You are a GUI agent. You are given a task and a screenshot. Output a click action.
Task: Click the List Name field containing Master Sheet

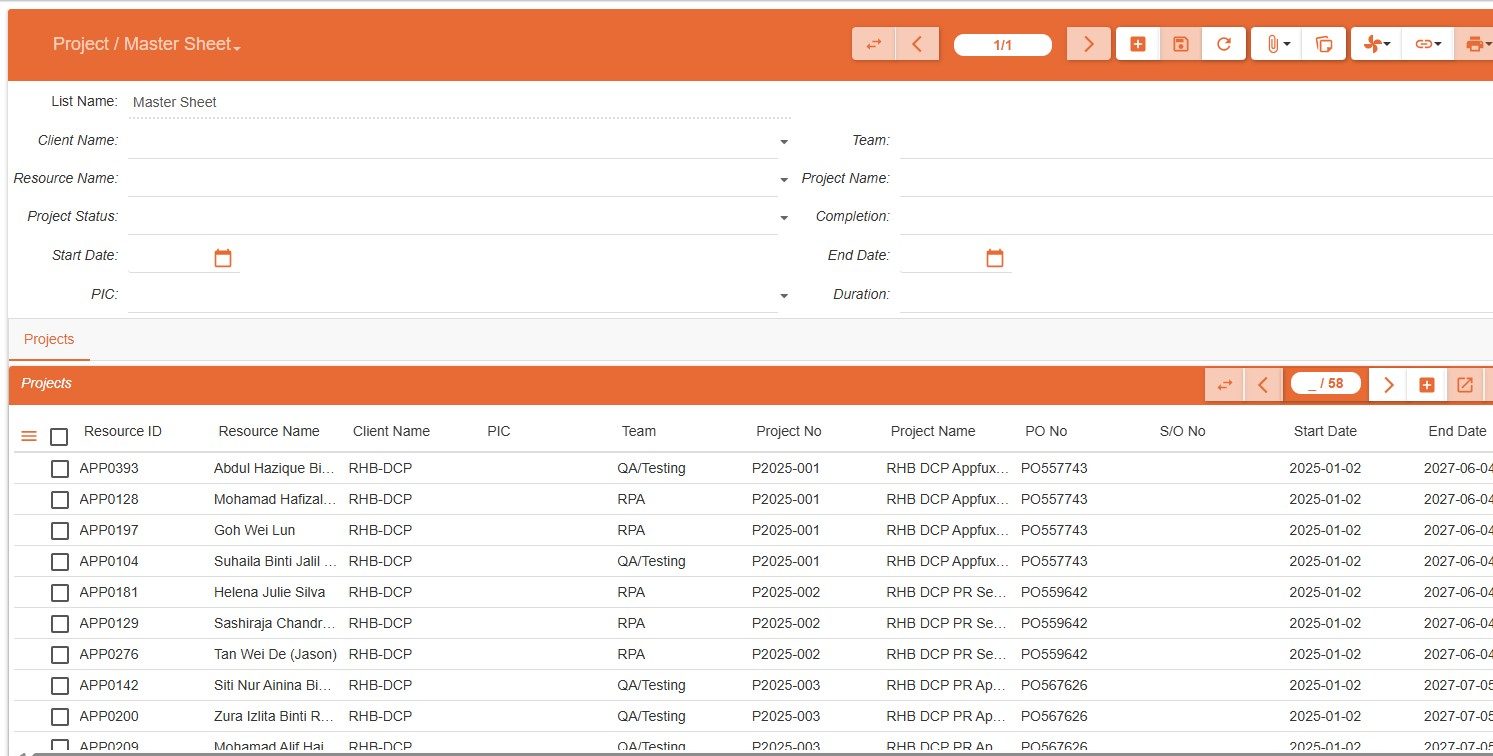point(460,102)
